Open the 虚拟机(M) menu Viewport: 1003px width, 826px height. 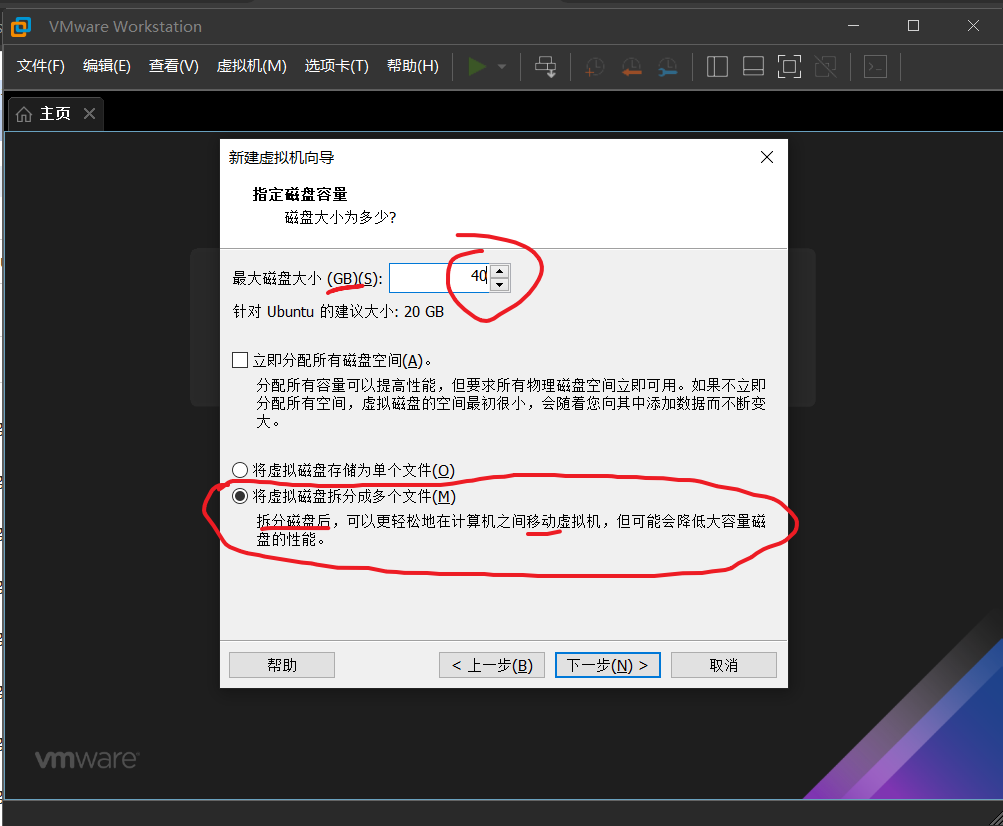tap(251, 66)
